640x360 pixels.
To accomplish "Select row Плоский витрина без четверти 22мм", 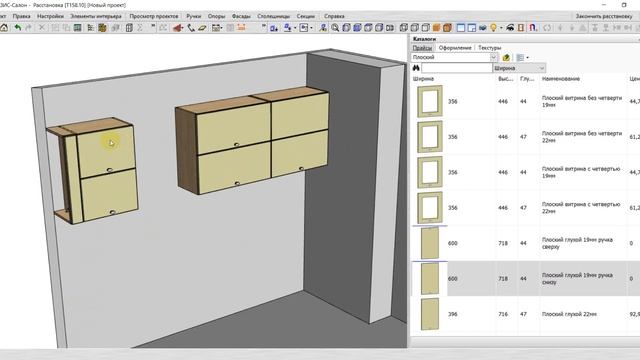I will click(x=525, y=137).
